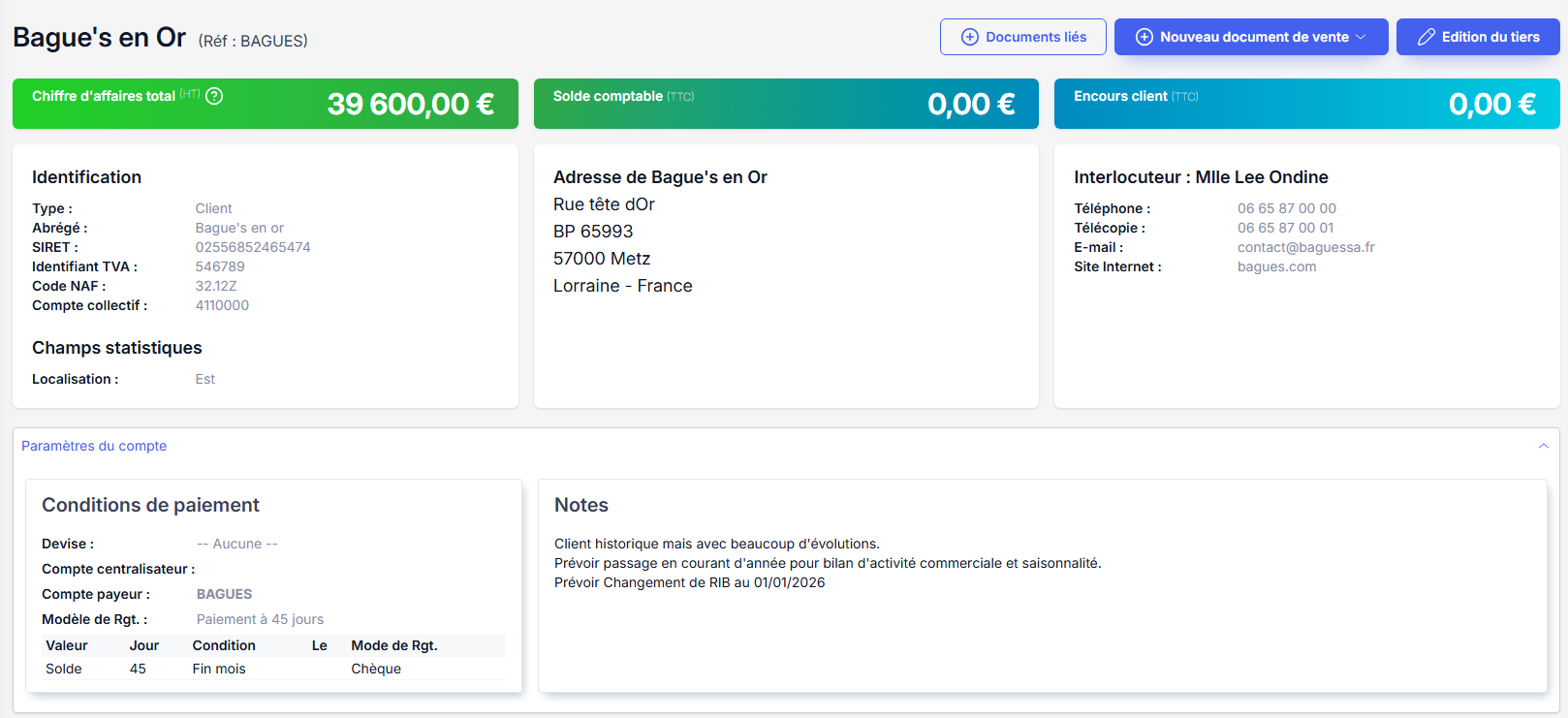Click the Bague's en Or page title
This screenshot has width=1568, height=718.
click(x=99, y=37)
